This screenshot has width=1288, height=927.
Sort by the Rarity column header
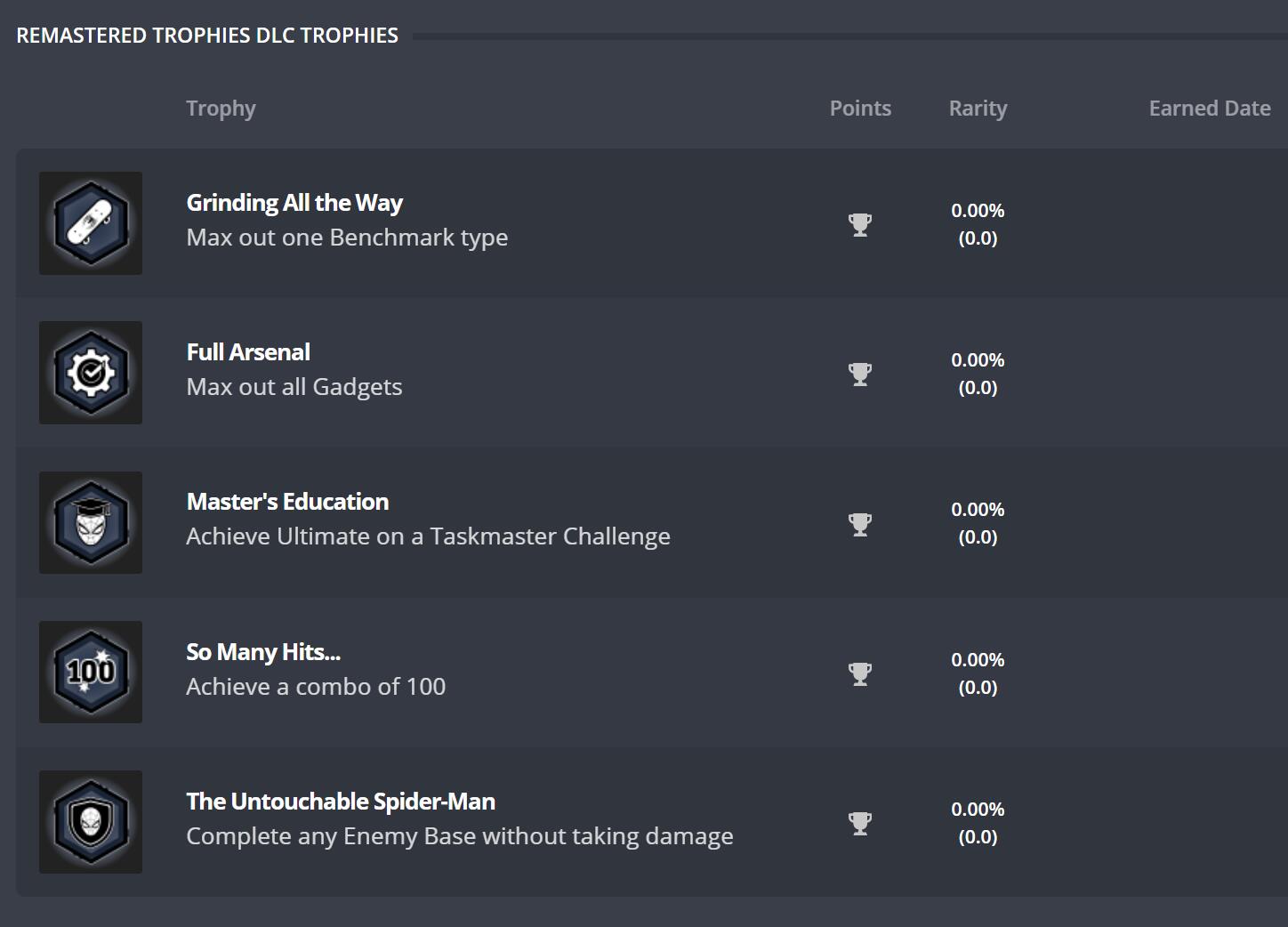[978, 109]
